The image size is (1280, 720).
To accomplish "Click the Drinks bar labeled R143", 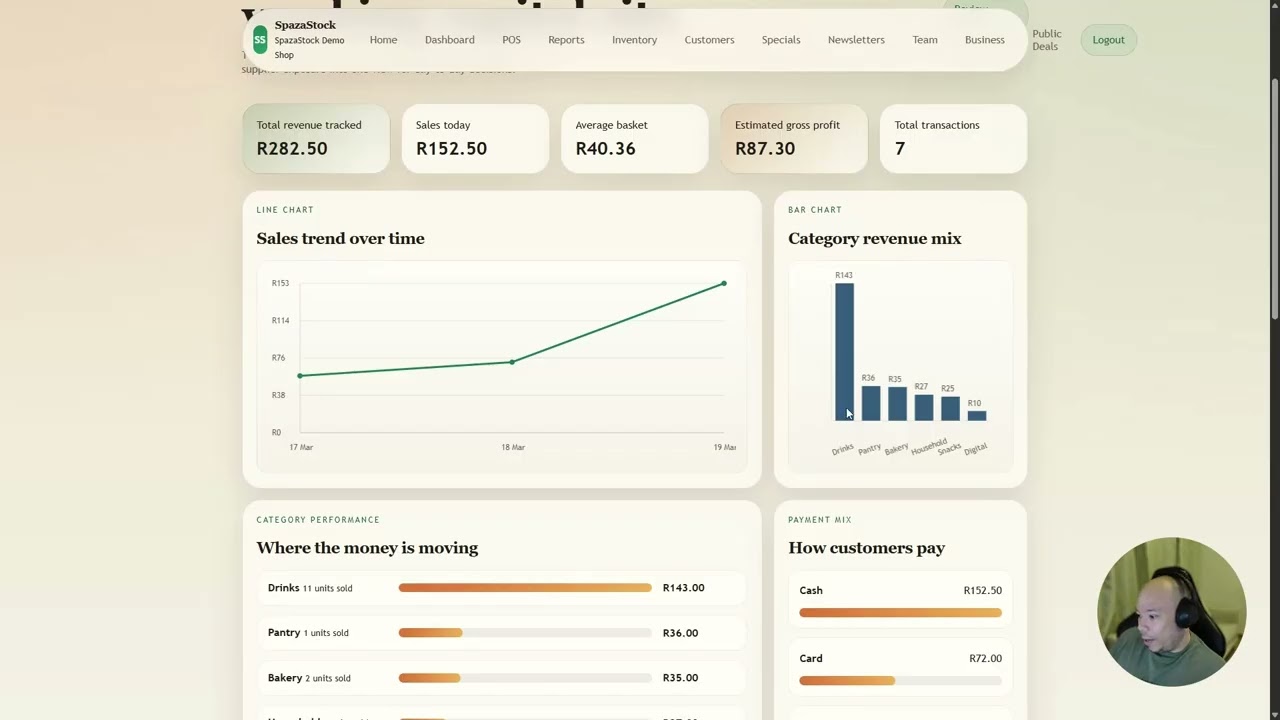I will pos(844,352).
